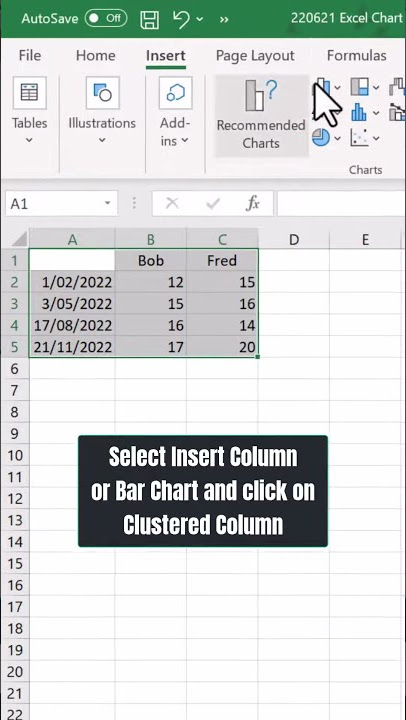
Task: Toggle AutoSave switch on
Action: pos(106,18)
